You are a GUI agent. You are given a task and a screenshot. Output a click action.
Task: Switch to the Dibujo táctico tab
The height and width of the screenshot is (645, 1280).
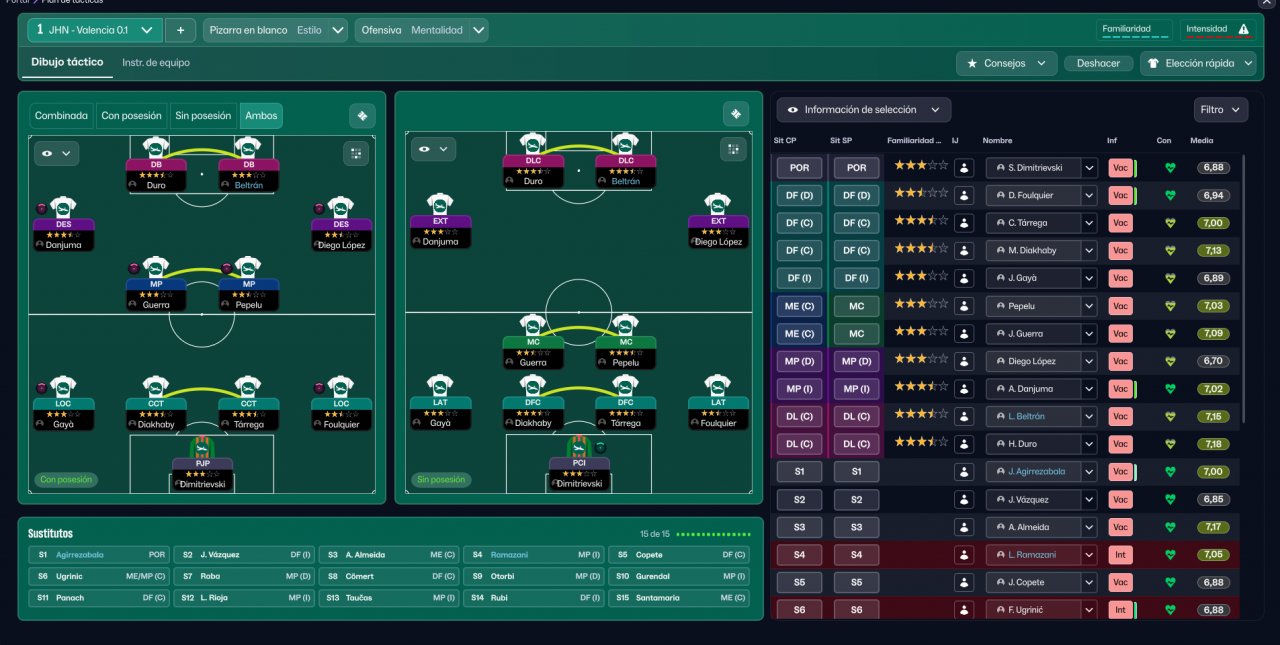67,62
